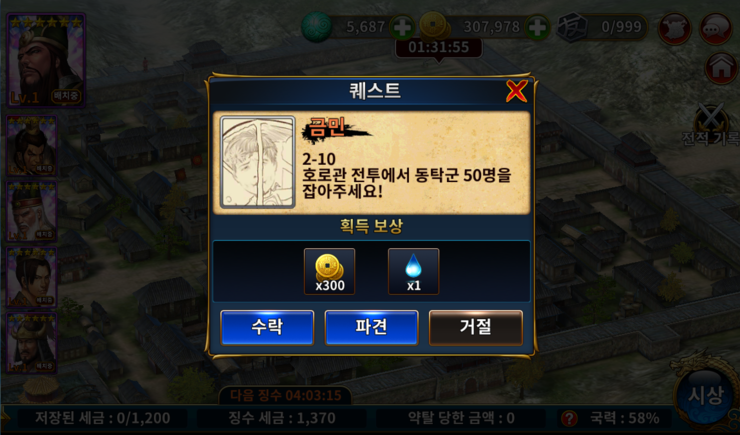
Task: Select the top five-star general portrait
Action: point(46,60)
